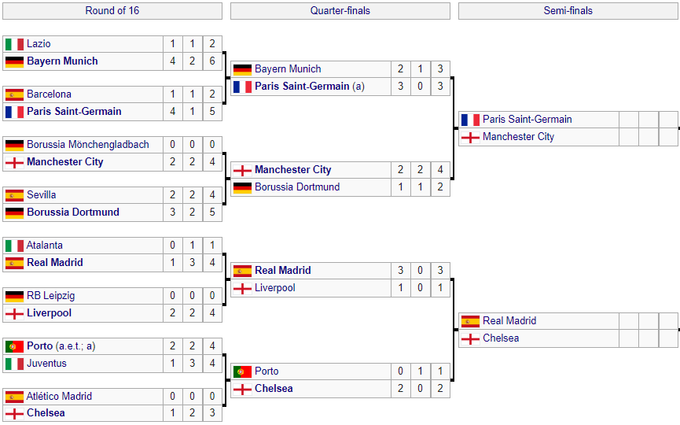Click Germany flag next to Borussia Mönchengladbach
The image size is (680, 425).
coord(14,145)
